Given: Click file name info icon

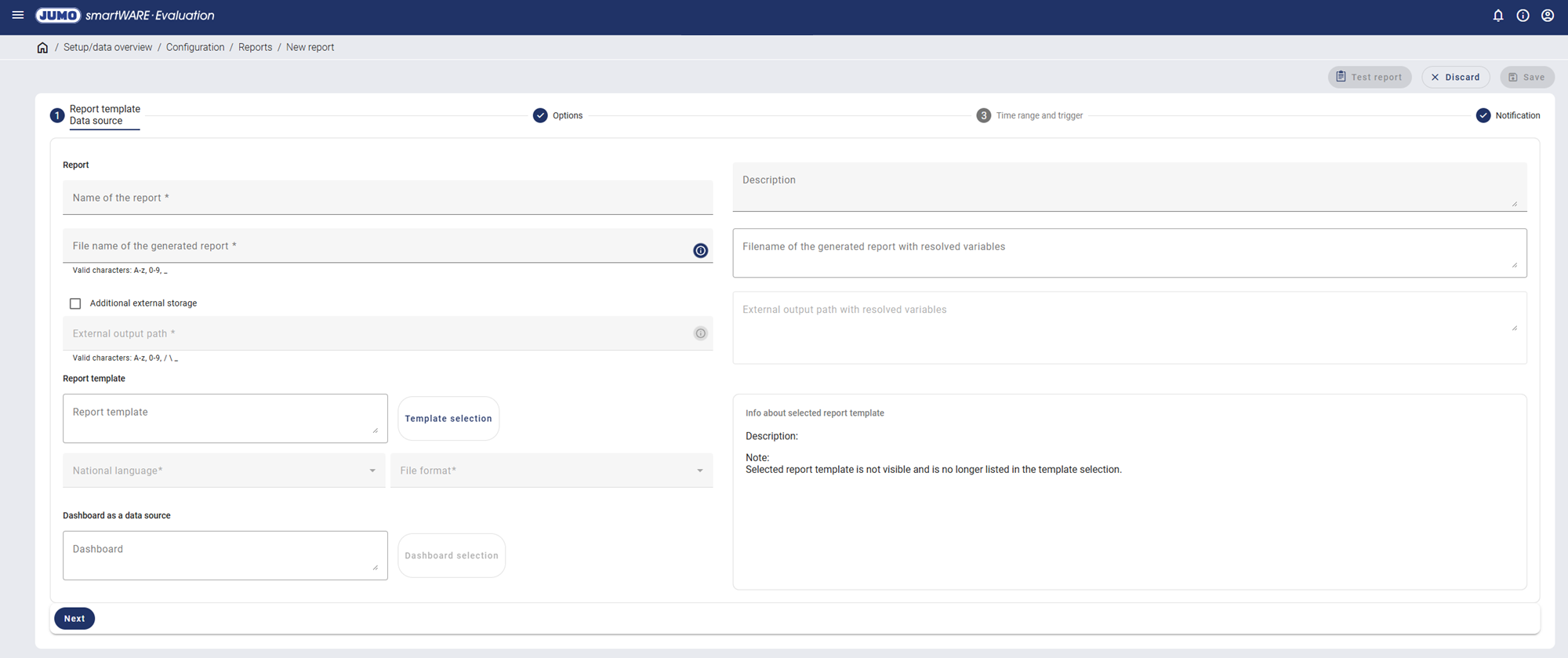Looking at the screenshot, I should pos(700,250).
